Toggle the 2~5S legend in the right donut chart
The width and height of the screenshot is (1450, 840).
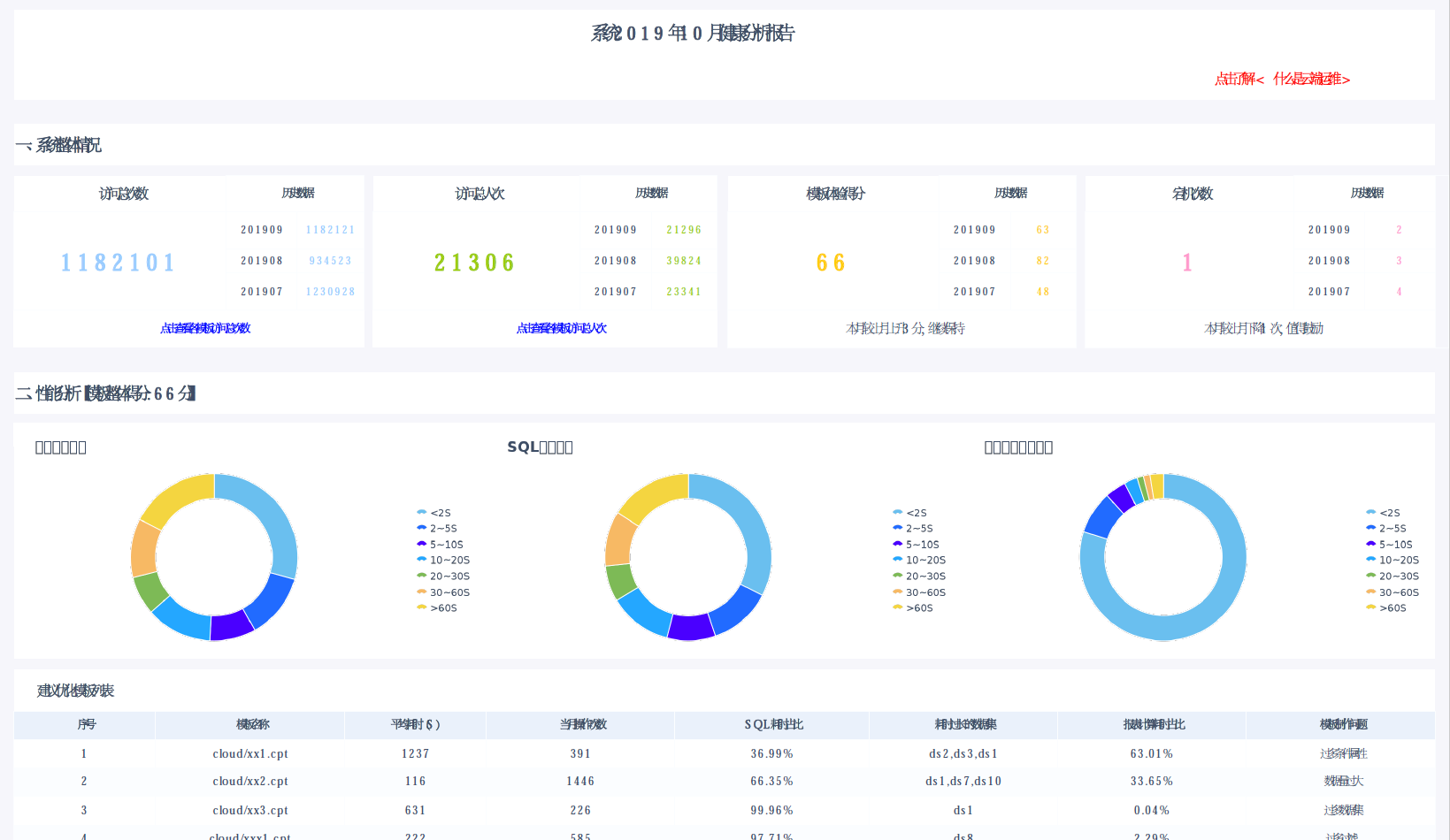click(1386, 529)
